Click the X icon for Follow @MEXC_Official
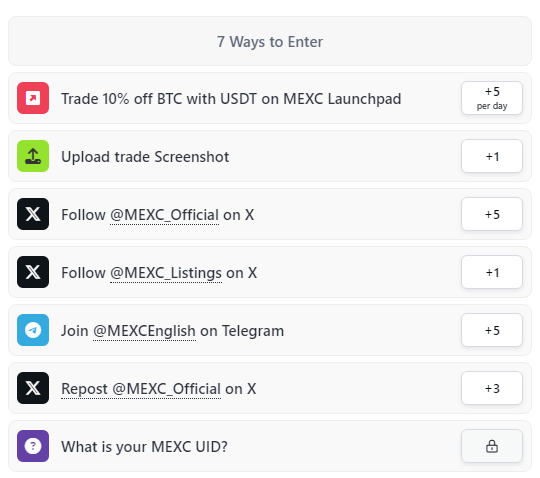 33,214
